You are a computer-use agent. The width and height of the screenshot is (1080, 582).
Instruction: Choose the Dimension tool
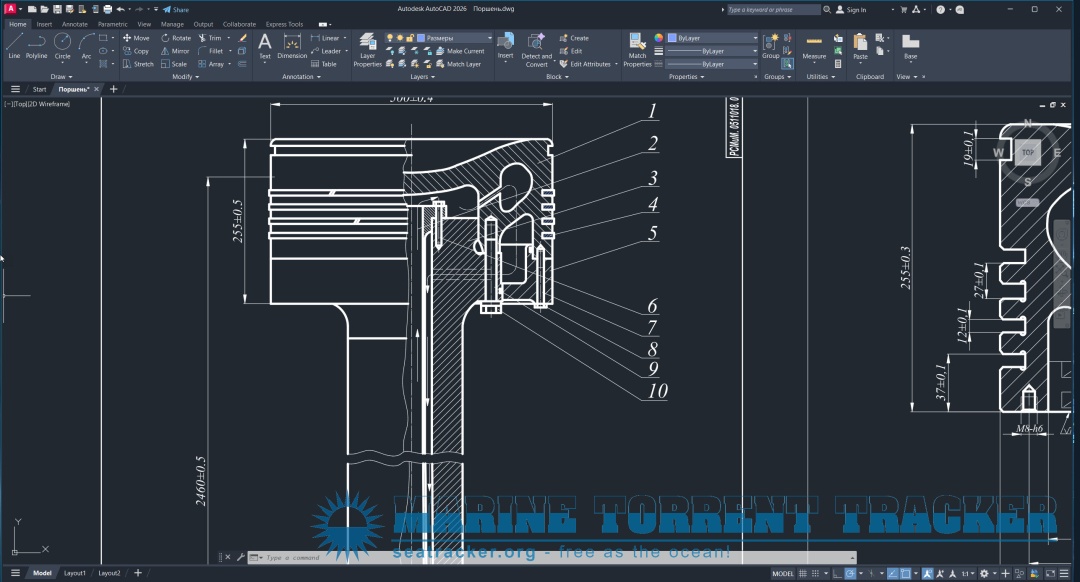[x=292, y=46]
